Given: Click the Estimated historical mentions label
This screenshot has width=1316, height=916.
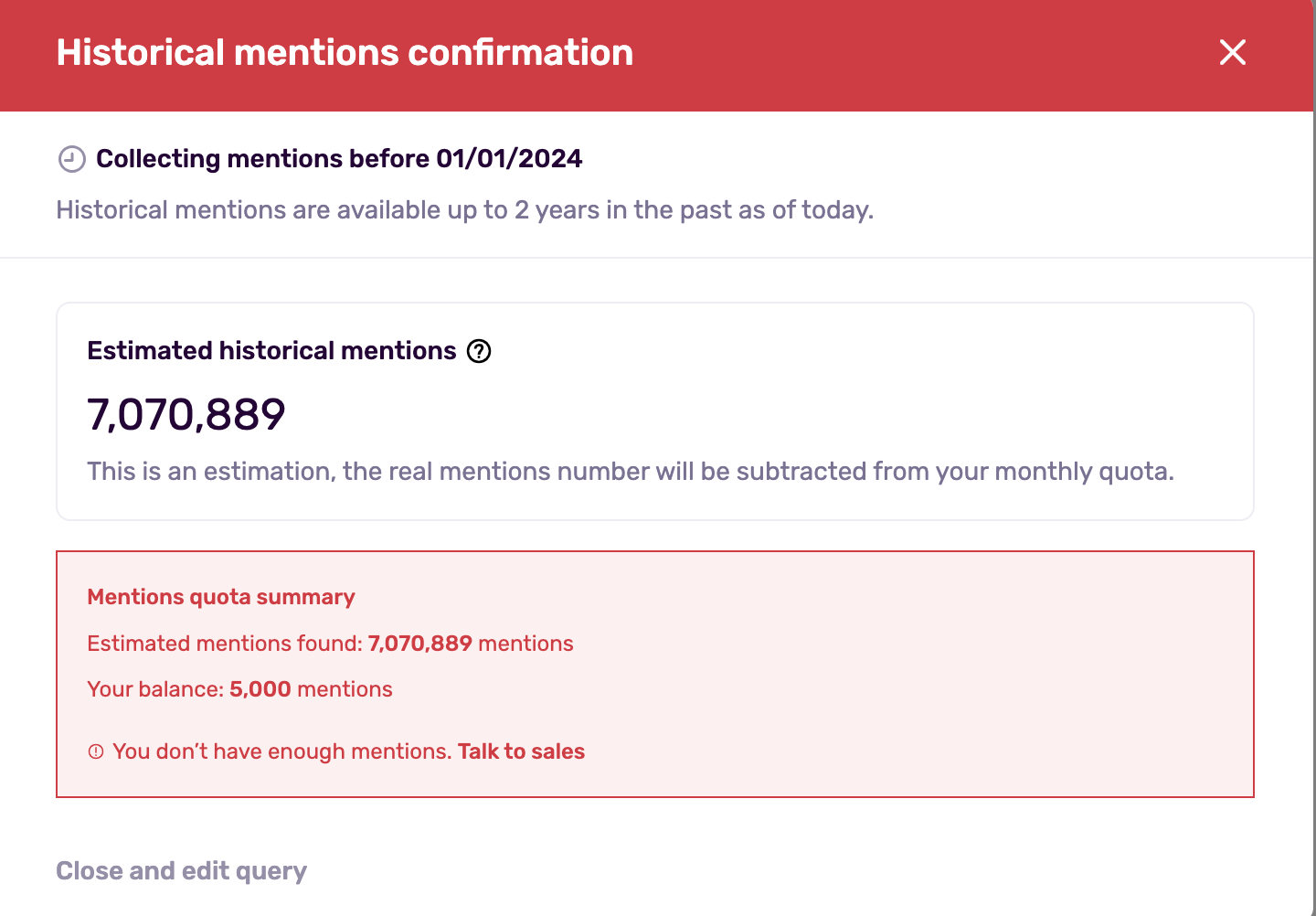Looking at the screenshot, I should (271, 351).
